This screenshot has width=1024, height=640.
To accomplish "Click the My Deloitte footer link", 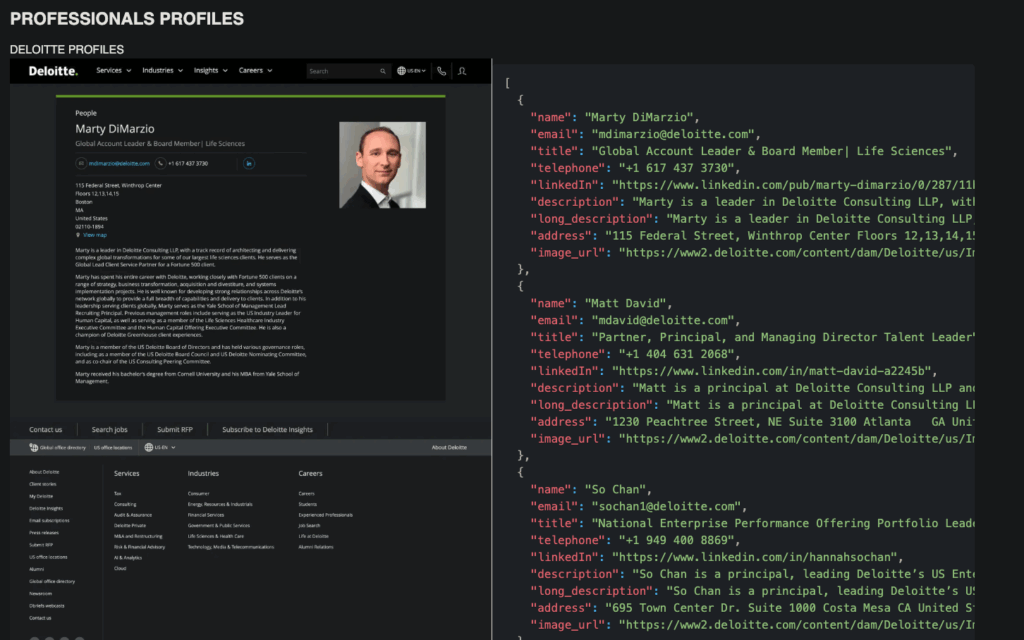I will (40, 496).
